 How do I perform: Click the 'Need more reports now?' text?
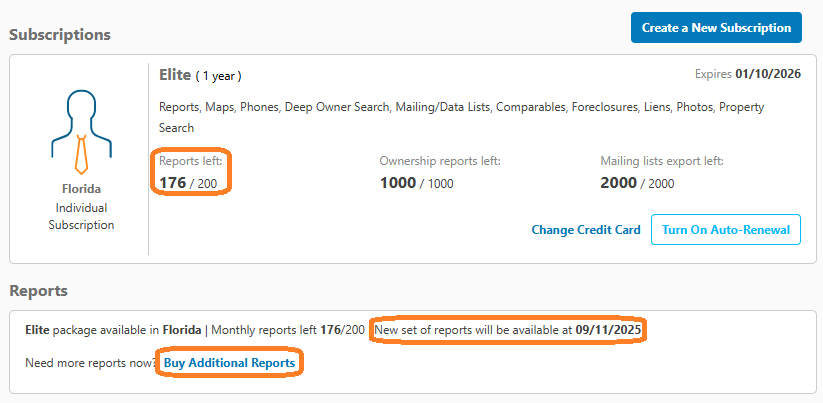(90, 363)
